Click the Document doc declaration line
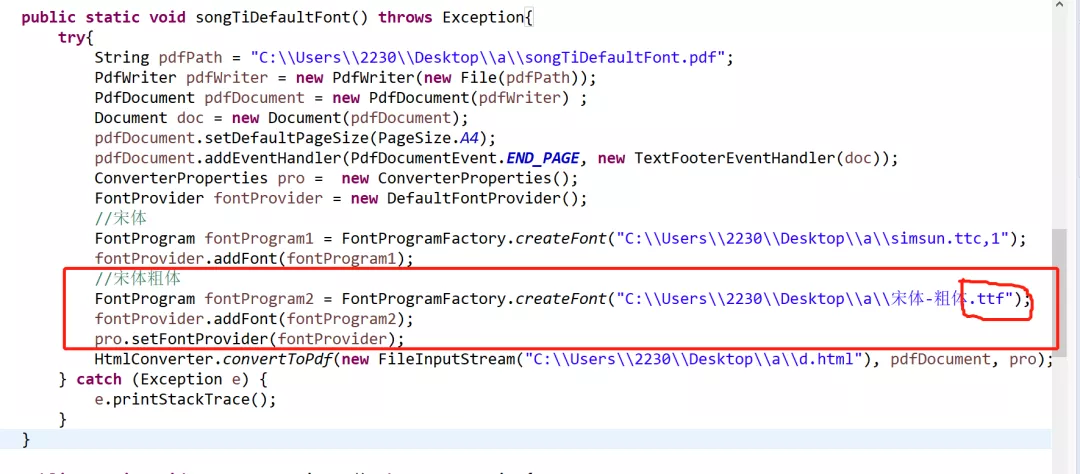 [x=282, y=118]
